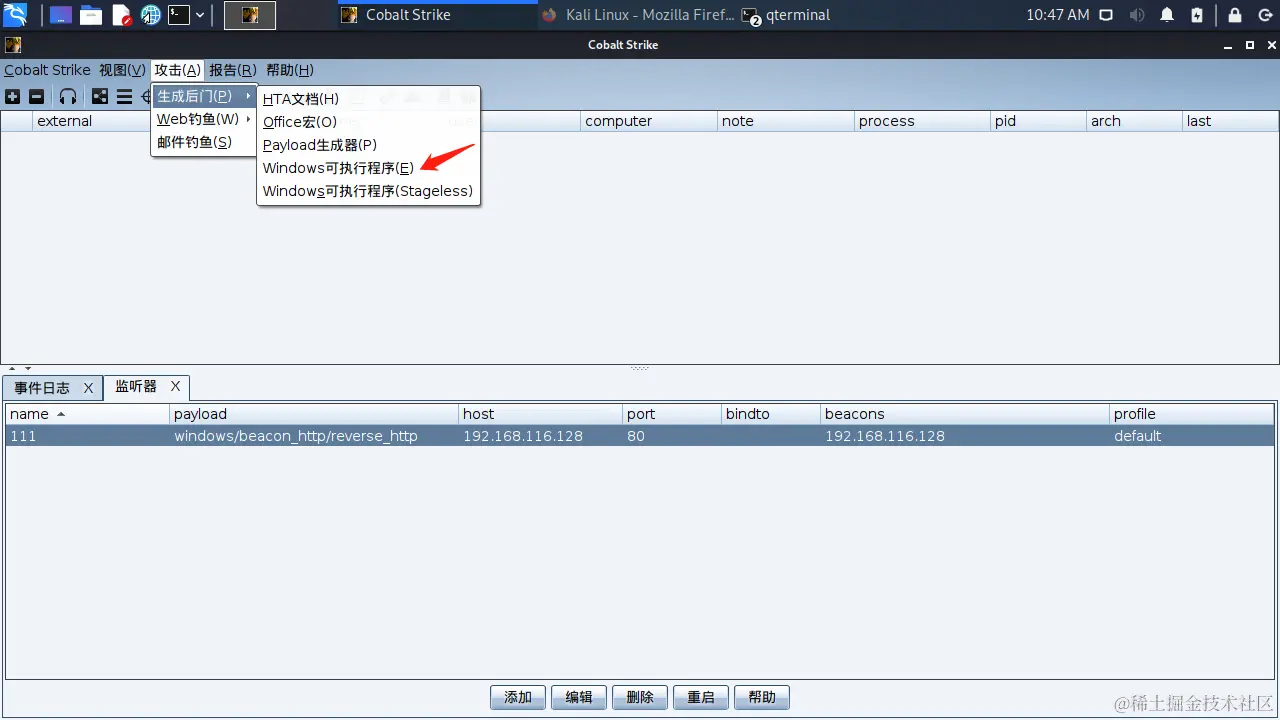Sort listeners by beacons column header
1280x720 pixels.
coord(964,414)
